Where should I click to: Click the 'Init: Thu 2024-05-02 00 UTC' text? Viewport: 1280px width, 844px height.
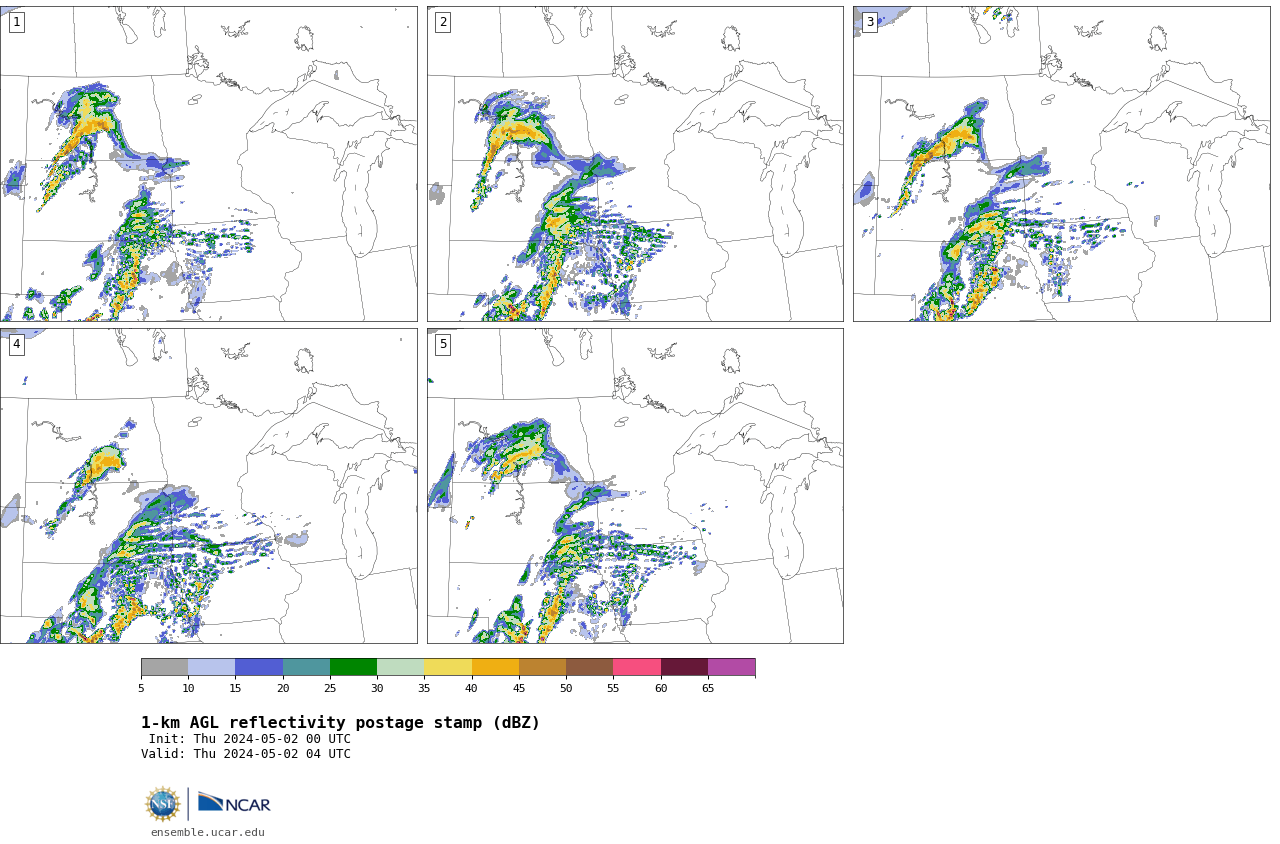(250, 739)
